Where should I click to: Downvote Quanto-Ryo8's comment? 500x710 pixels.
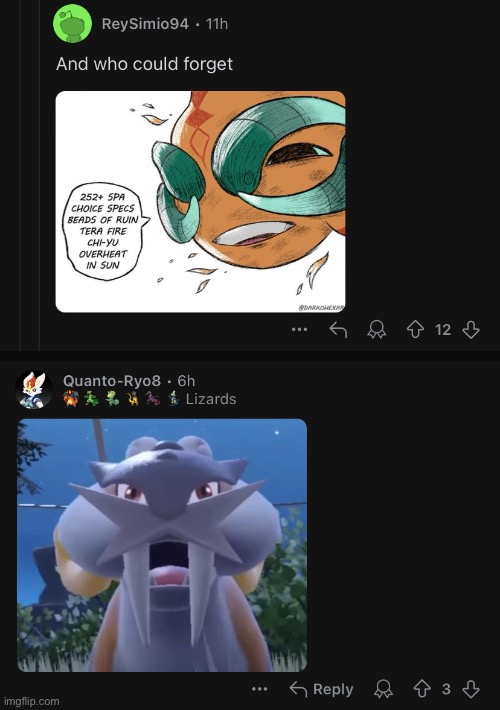[471, 689]
